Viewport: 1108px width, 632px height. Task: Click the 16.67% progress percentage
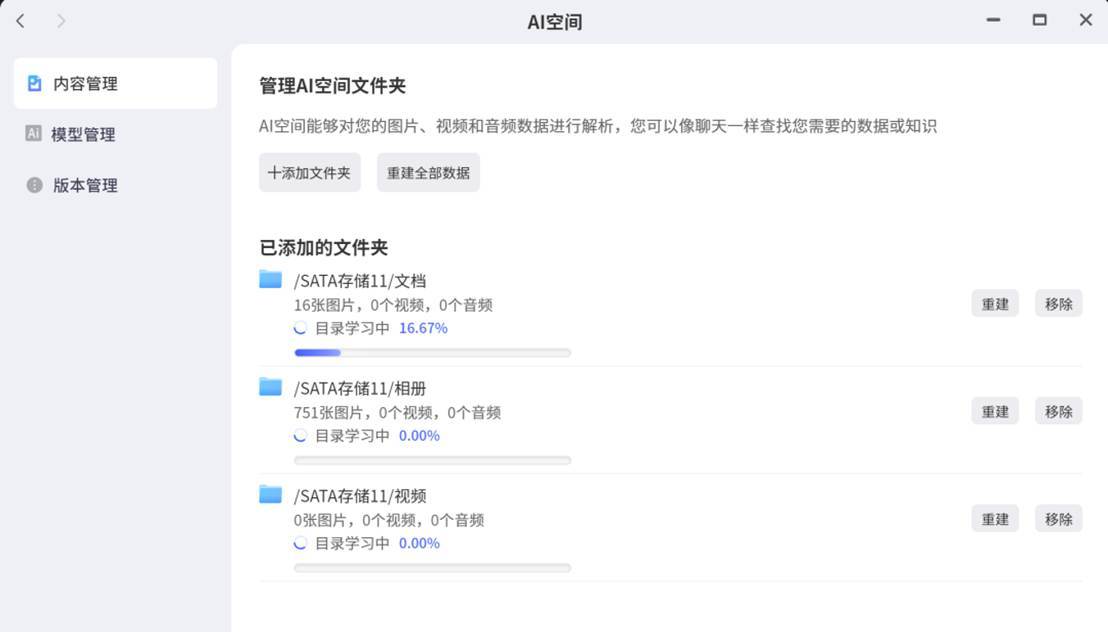click(x=423, y=328)
